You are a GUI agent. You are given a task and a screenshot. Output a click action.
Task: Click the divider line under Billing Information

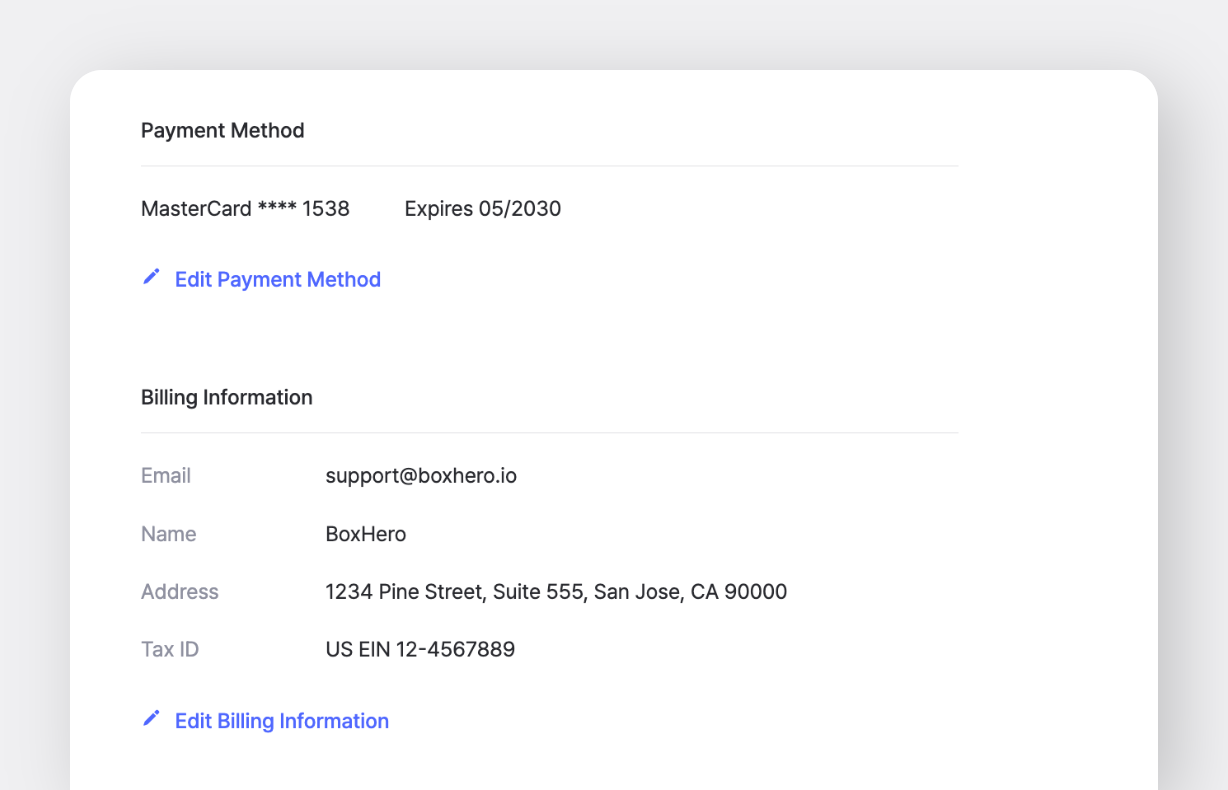point(549,433)
